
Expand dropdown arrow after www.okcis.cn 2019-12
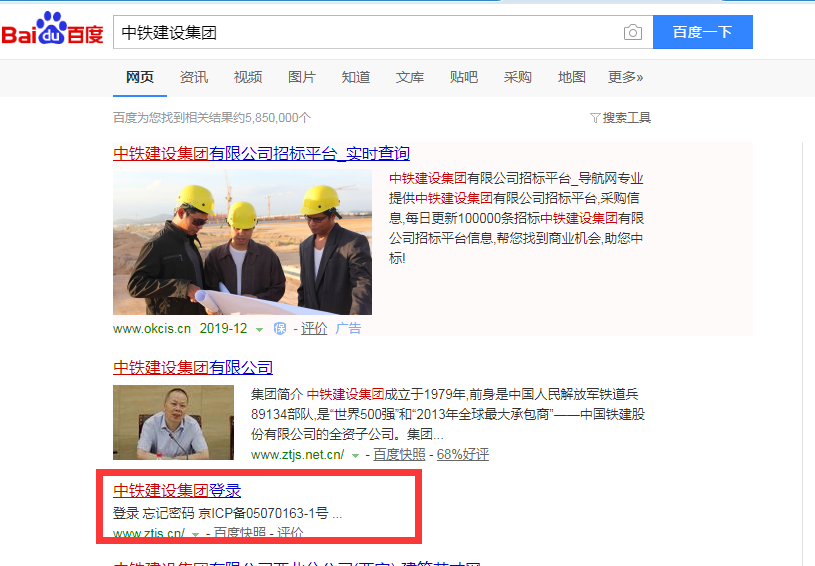pos(259,330)
